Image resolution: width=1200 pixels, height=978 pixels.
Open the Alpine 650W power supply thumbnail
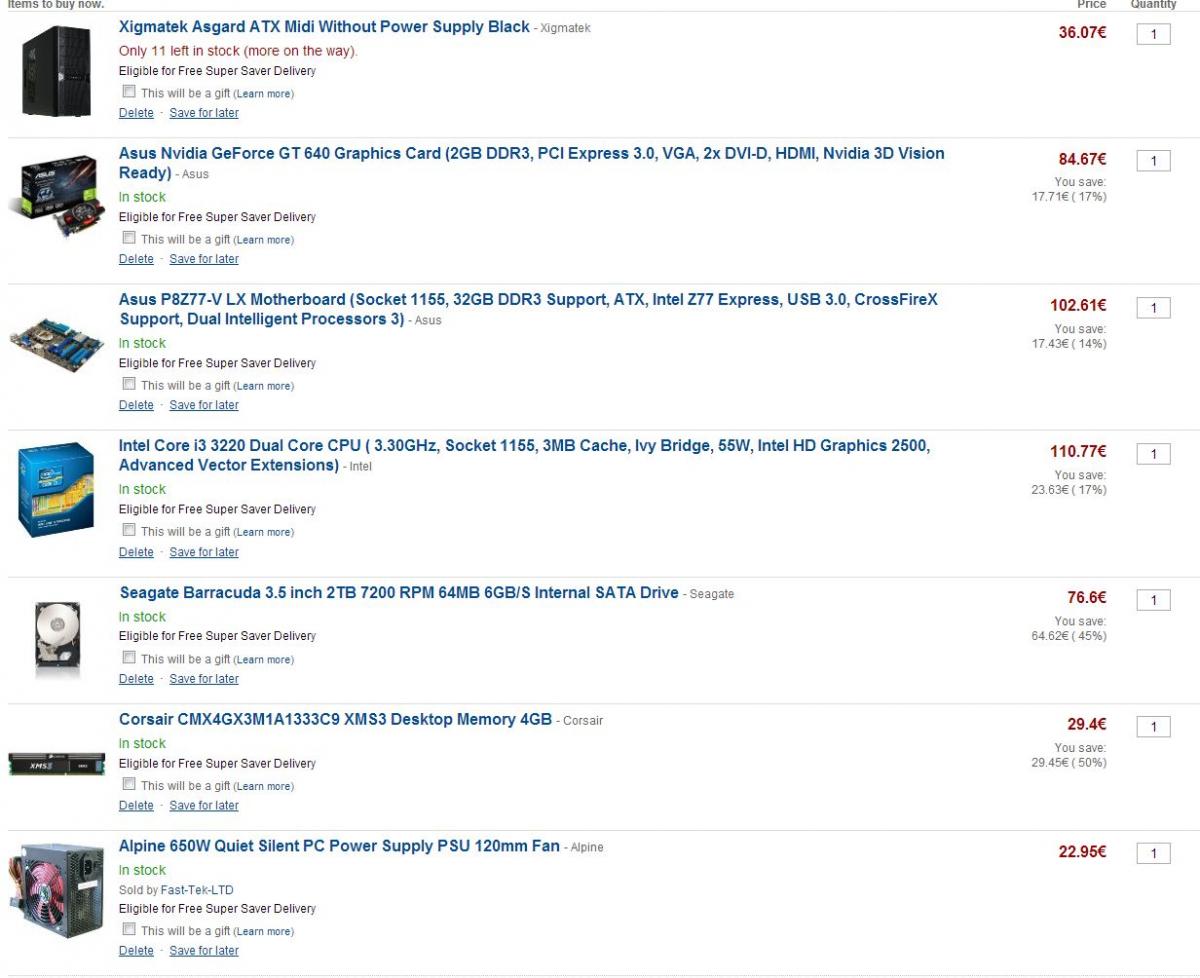click(x=56, y=892)
